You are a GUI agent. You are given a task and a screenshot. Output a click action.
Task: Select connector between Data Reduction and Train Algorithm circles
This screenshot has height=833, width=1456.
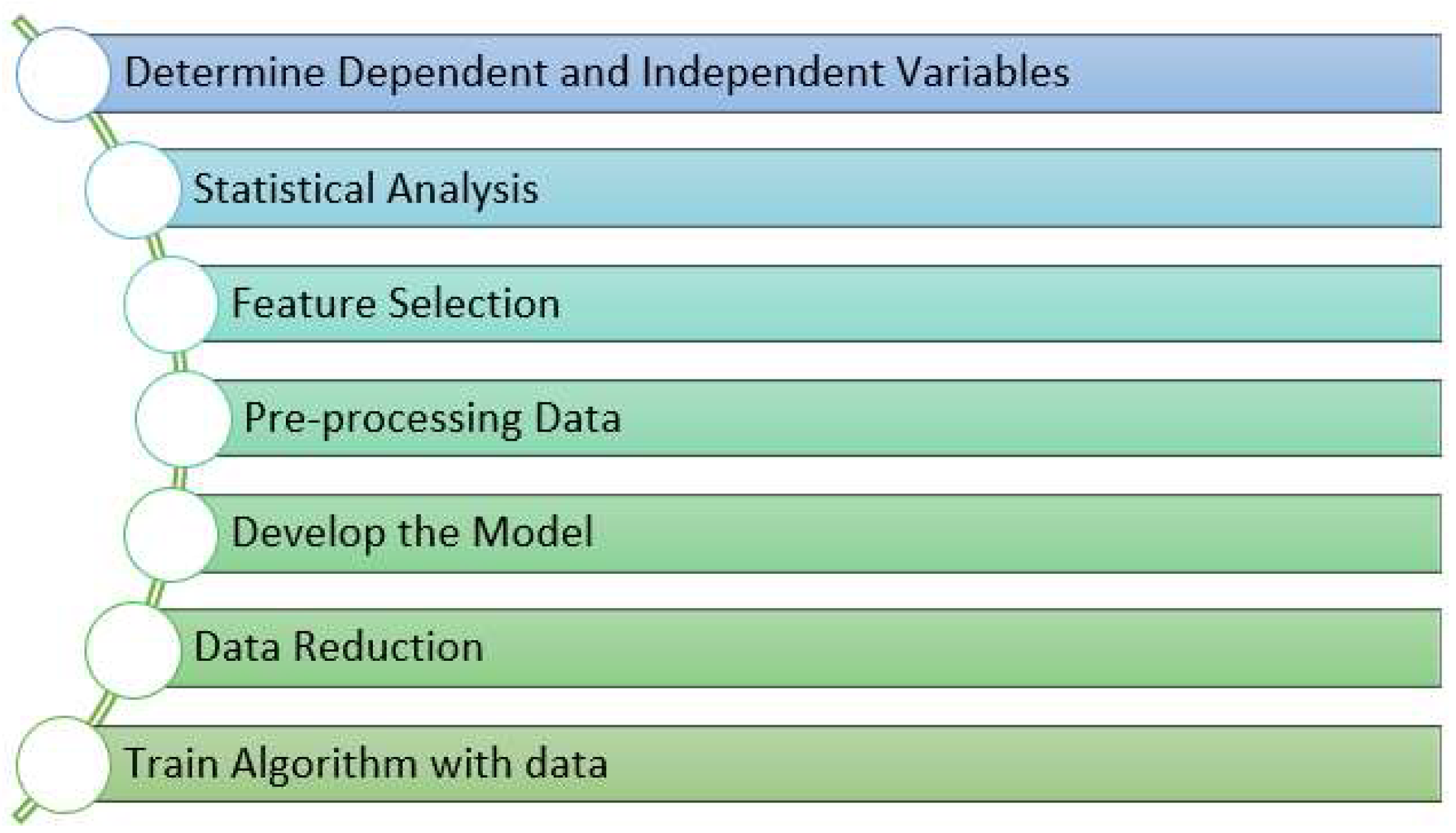point(103,707)
